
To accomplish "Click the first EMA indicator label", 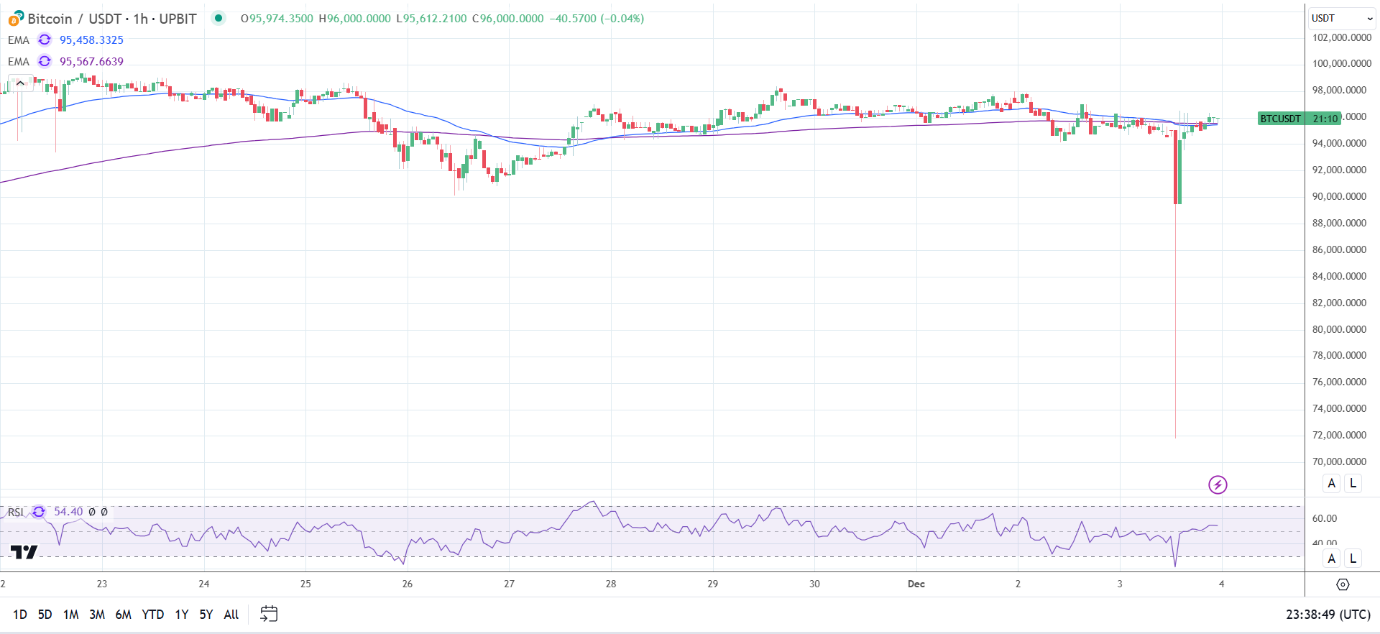I will pyautogui.click(x=20, y=40).
